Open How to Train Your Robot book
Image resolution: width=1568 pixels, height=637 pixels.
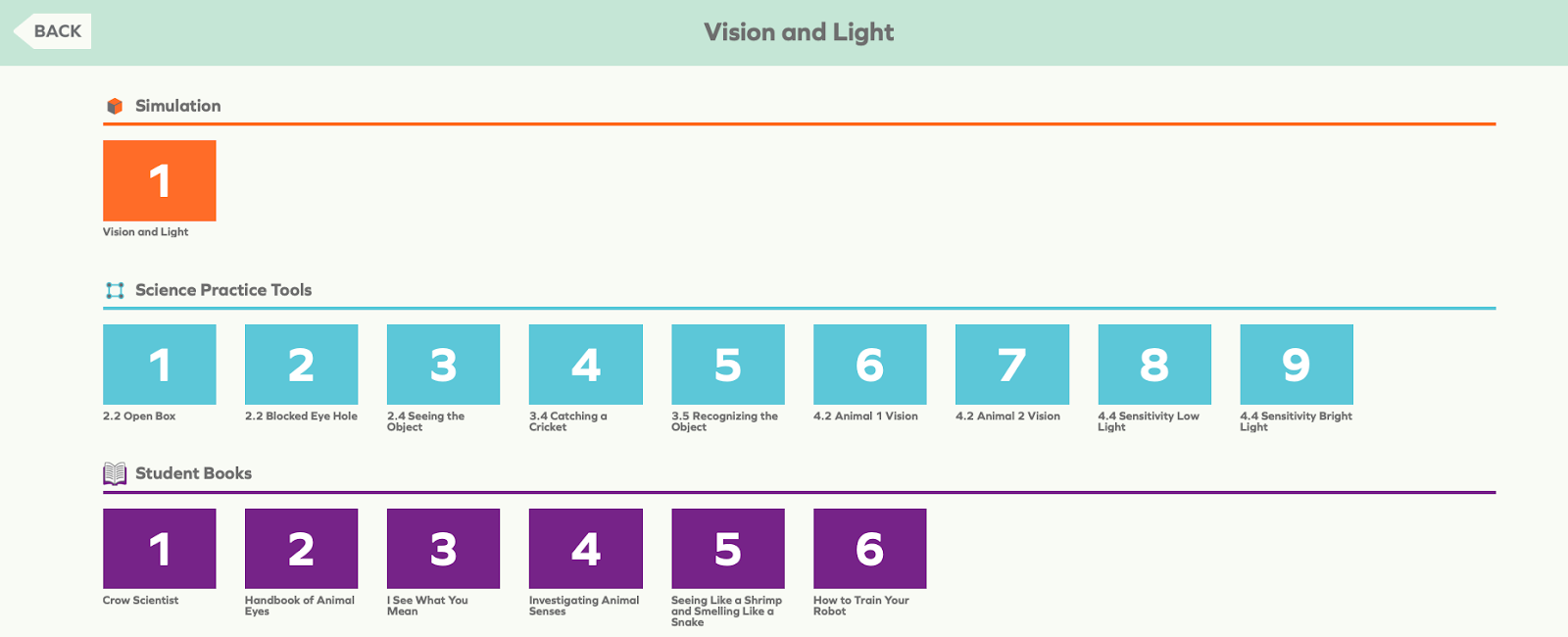[x=869, y=548]
